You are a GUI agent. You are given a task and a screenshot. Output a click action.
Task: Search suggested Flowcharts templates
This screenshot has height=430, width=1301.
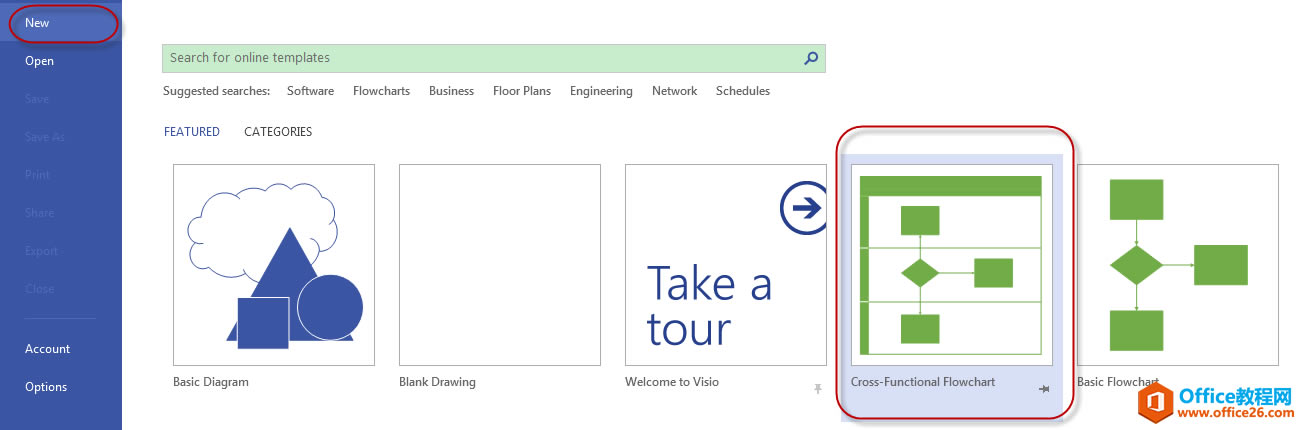pos(381,91)
